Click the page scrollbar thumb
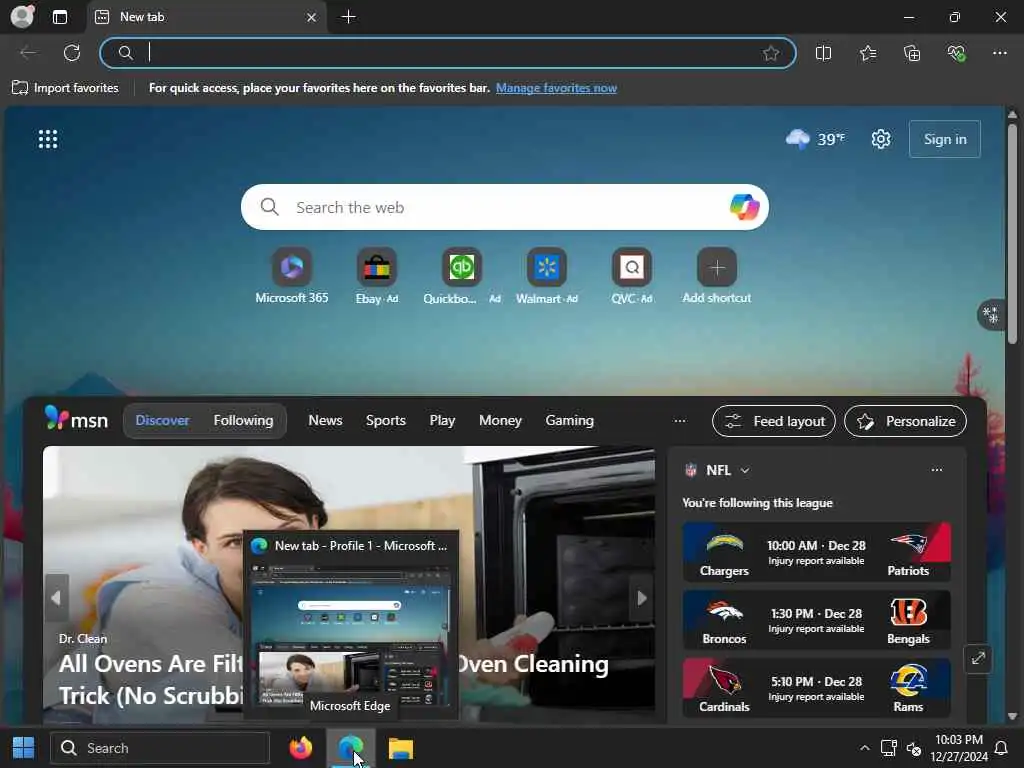The width and height of the screenshot is (1024, 768). tap(1012, 233)
